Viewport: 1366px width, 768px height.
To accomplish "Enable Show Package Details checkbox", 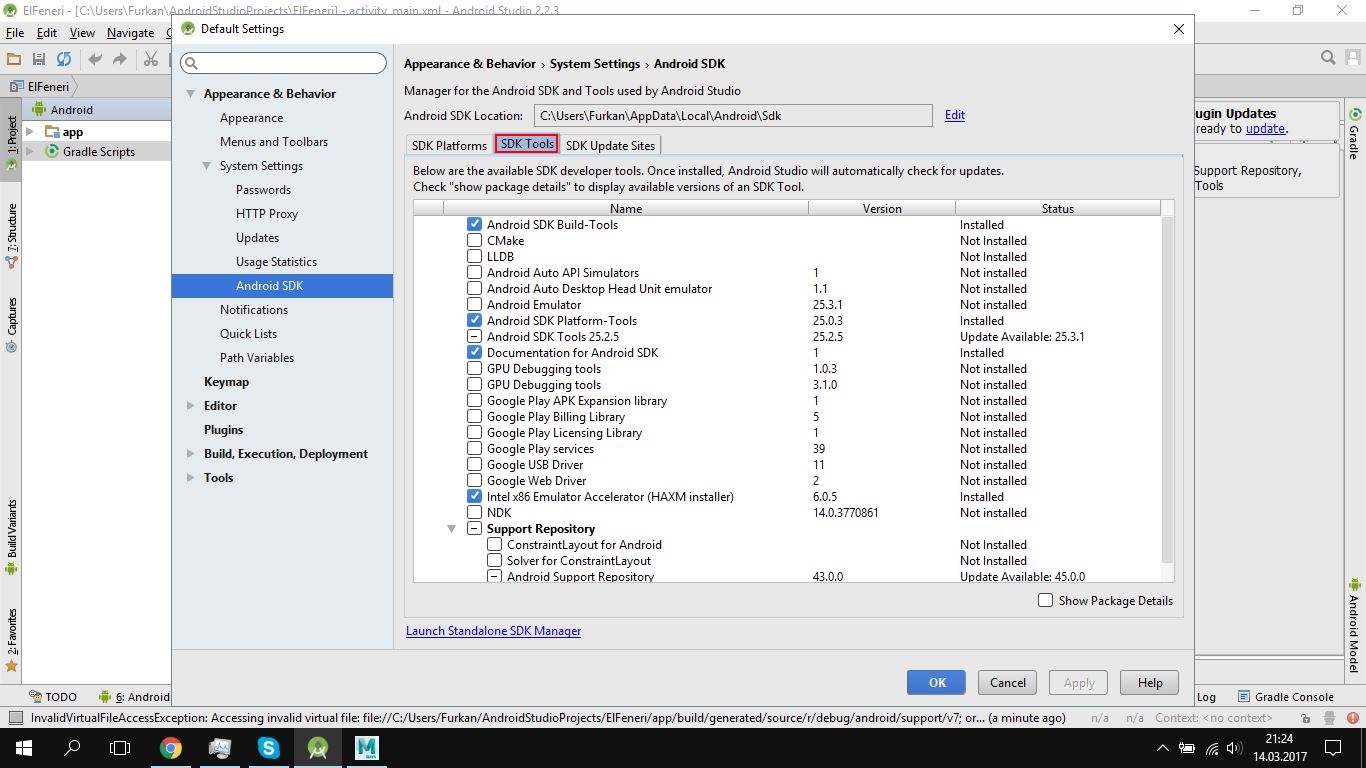I will tap(1045, 601).
